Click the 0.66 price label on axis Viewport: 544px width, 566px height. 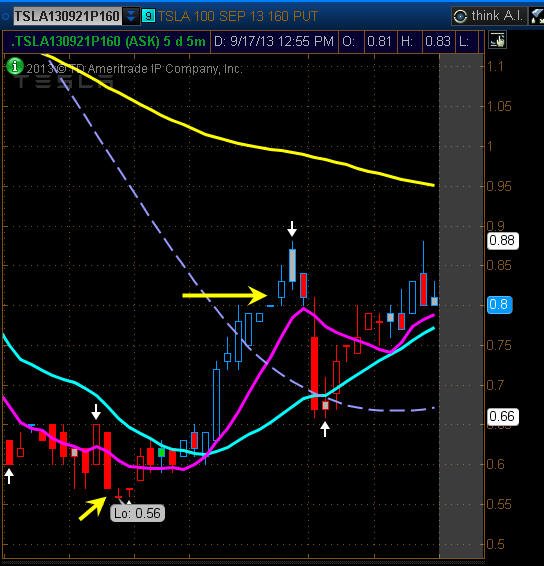click(x=503, y=417)
